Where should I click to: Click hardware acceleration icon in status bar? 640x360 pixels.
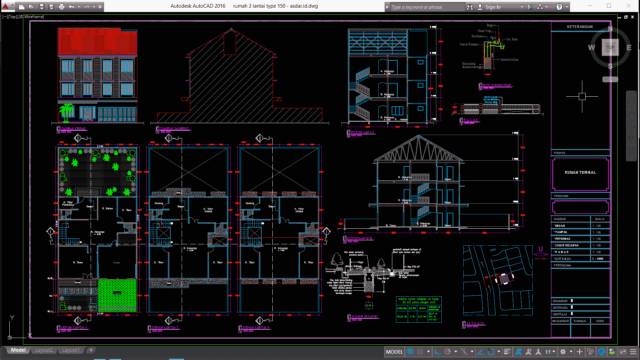[602, 352]
